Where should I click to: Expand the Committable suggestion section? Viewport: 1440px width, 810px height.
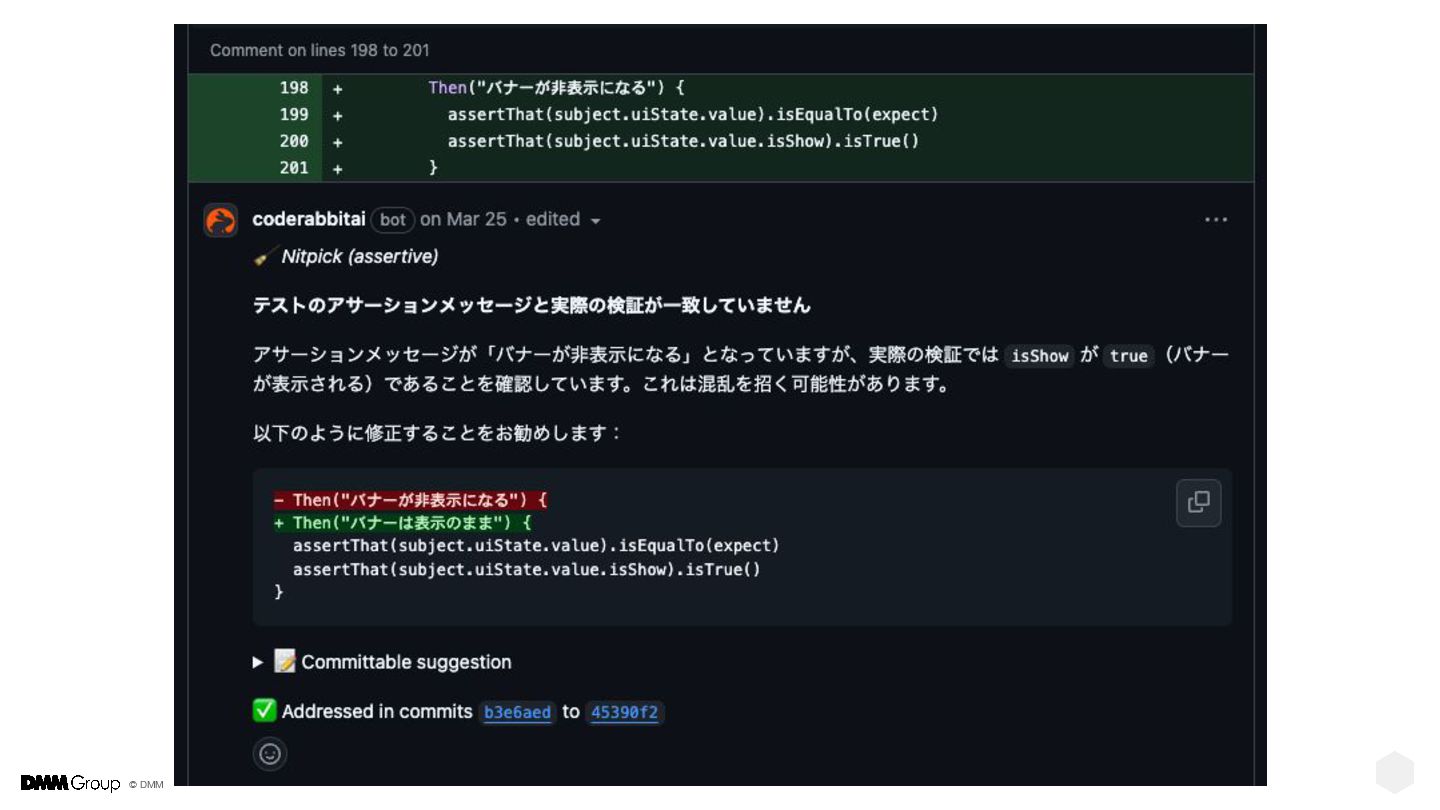pyautogui.click(x=258, y=662)
